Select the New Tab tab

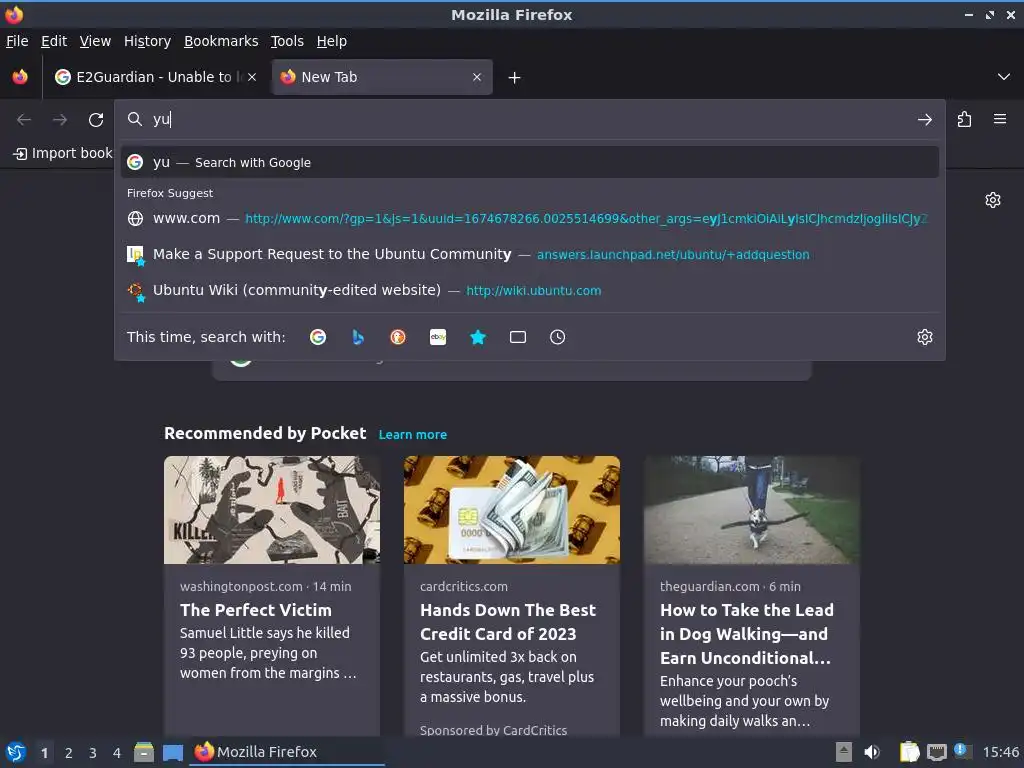(x=382, y=77)
